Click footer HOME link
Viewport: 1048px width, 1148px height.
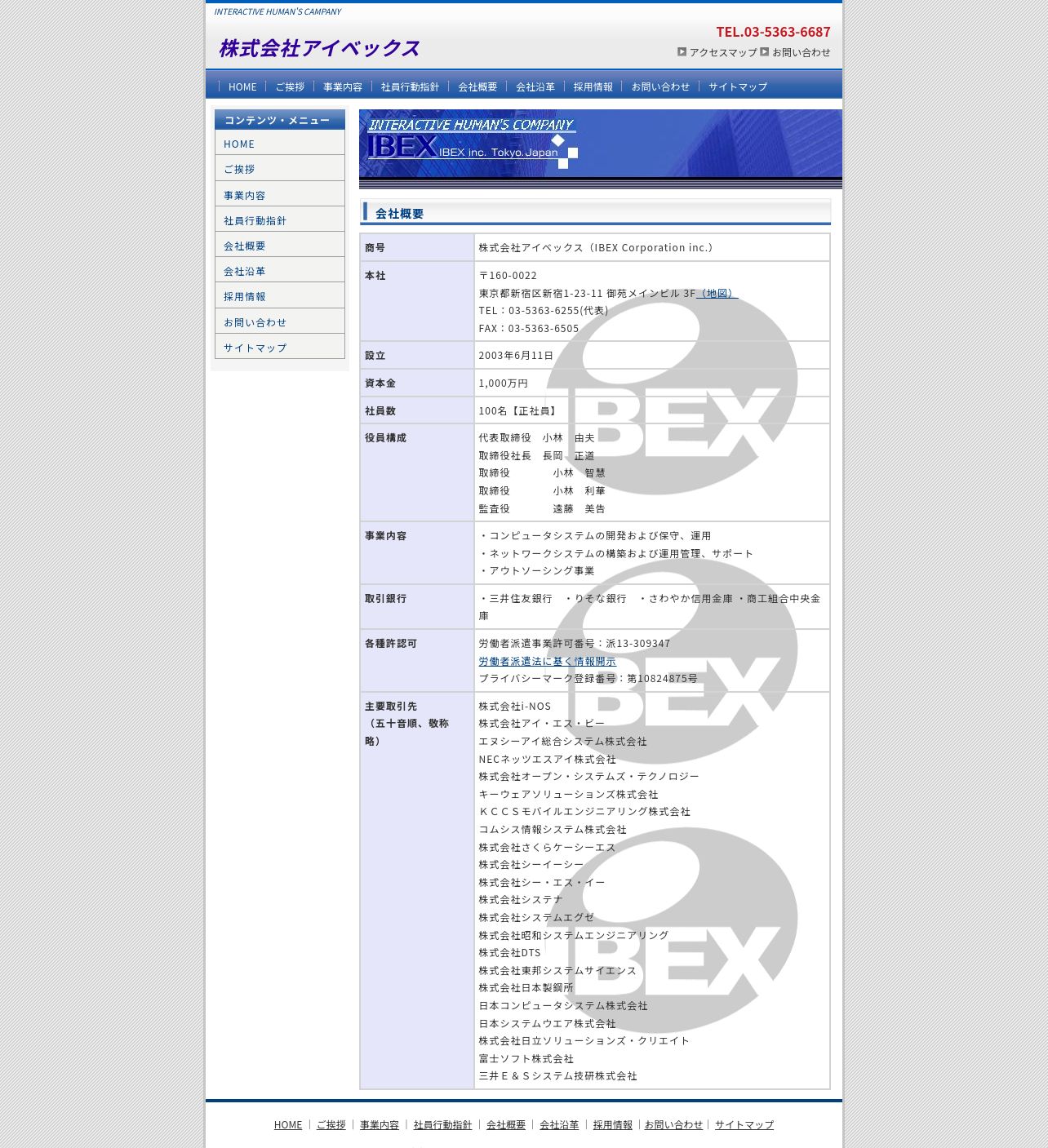pos(288,1124)
